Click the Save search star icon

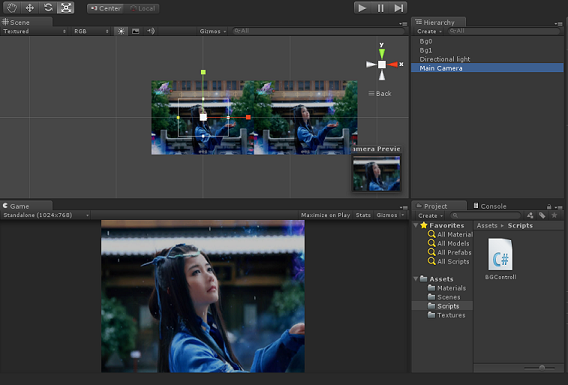pyautogui.click(x=554, y=215)
